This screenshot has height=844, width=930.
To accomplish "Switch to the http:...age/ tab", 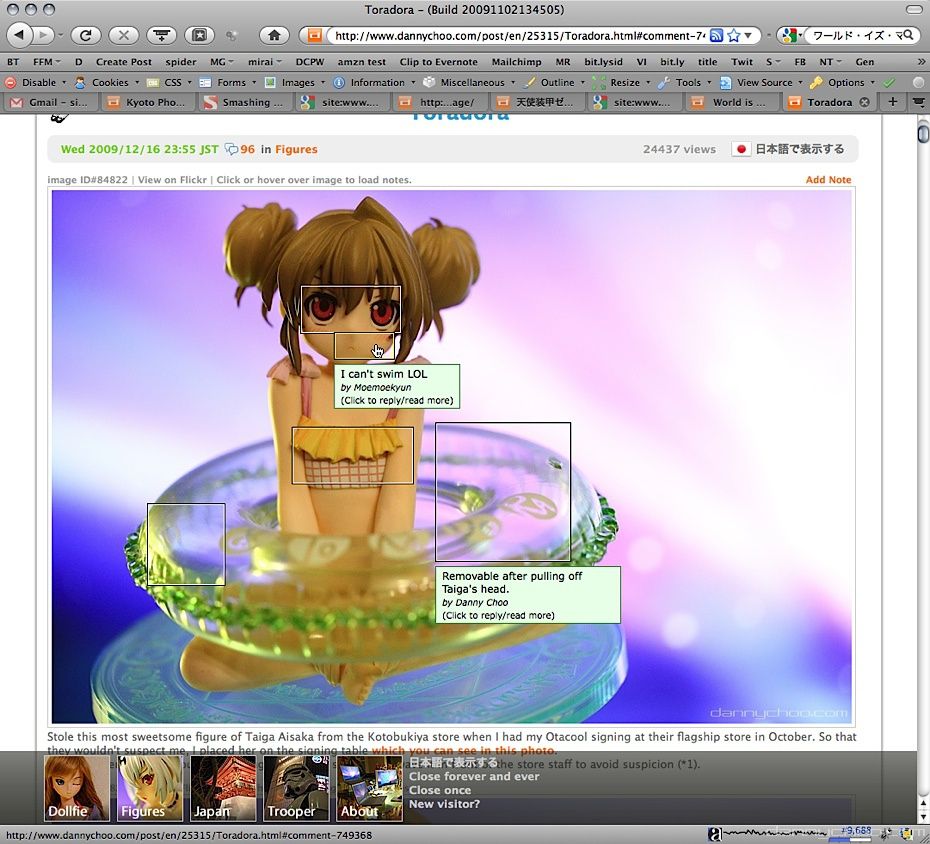I will 439,102.
